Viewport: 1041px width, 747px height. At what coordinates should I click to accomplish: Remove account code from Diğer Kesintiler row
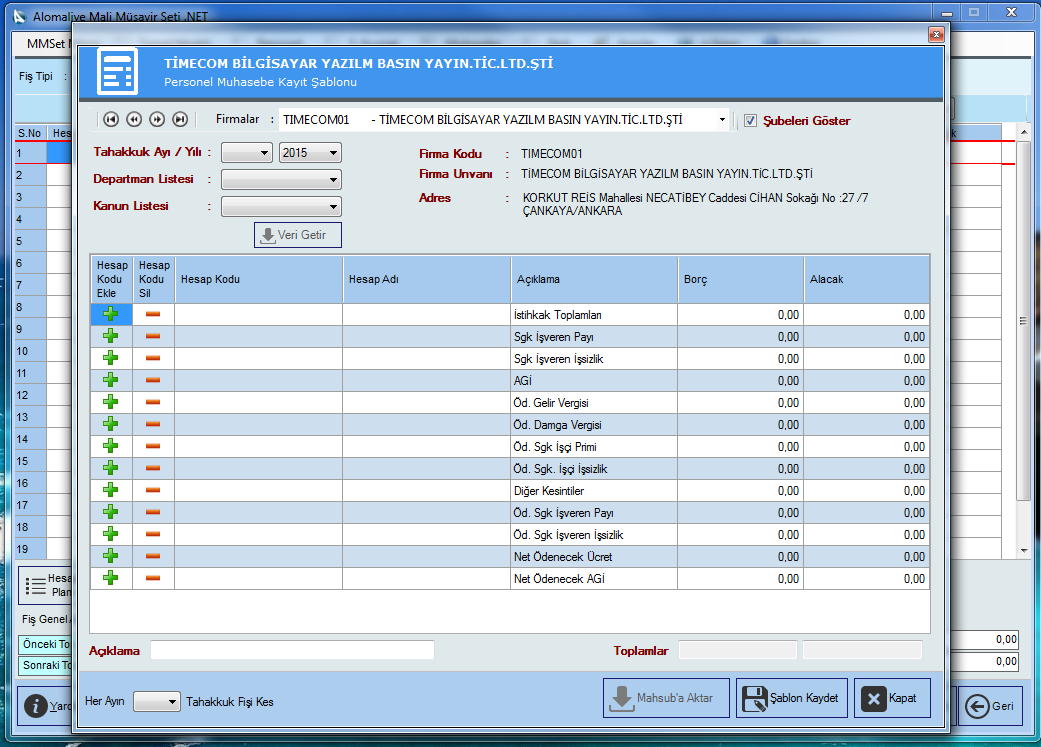click(153, 490)
